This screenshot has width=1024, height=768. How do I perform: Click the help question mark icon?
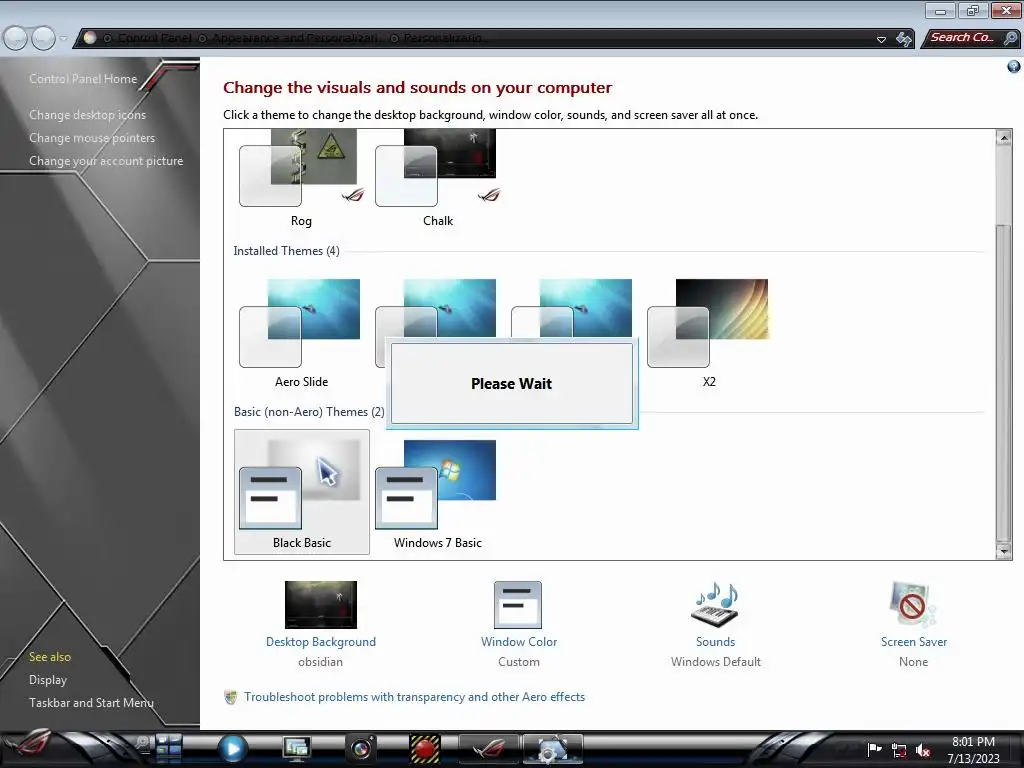[1014, 66]
